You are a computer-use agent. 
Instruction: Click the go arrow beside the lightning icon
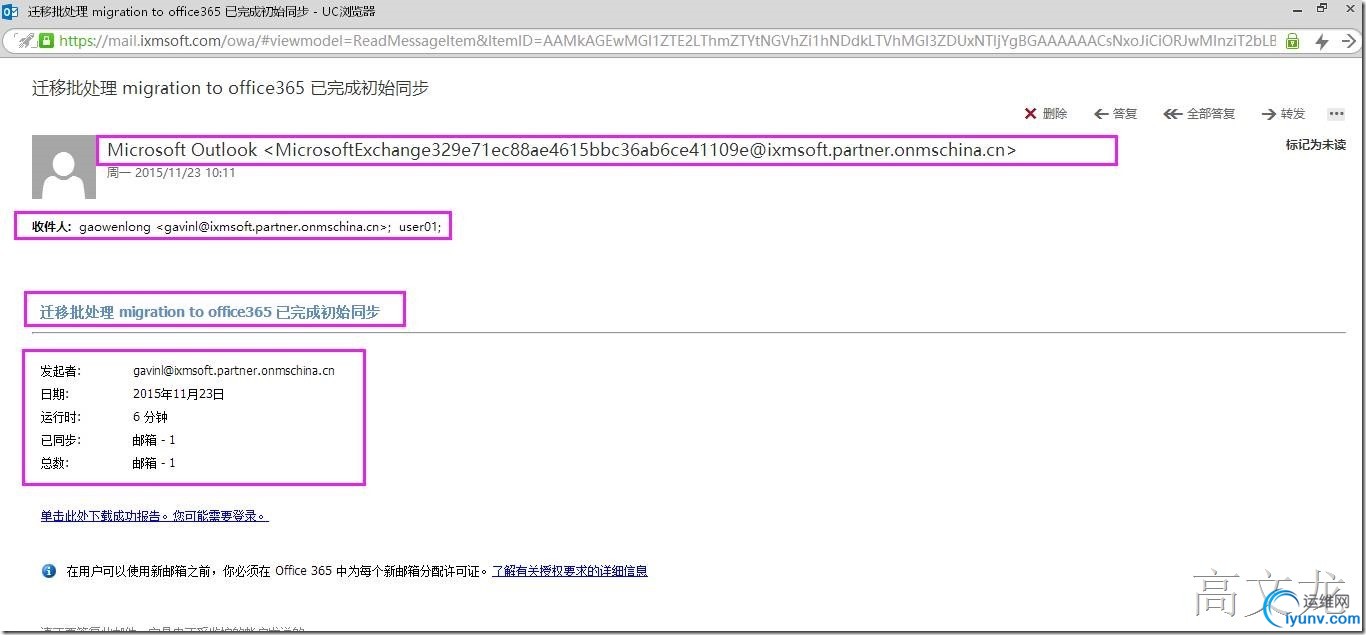[1349, 41]
